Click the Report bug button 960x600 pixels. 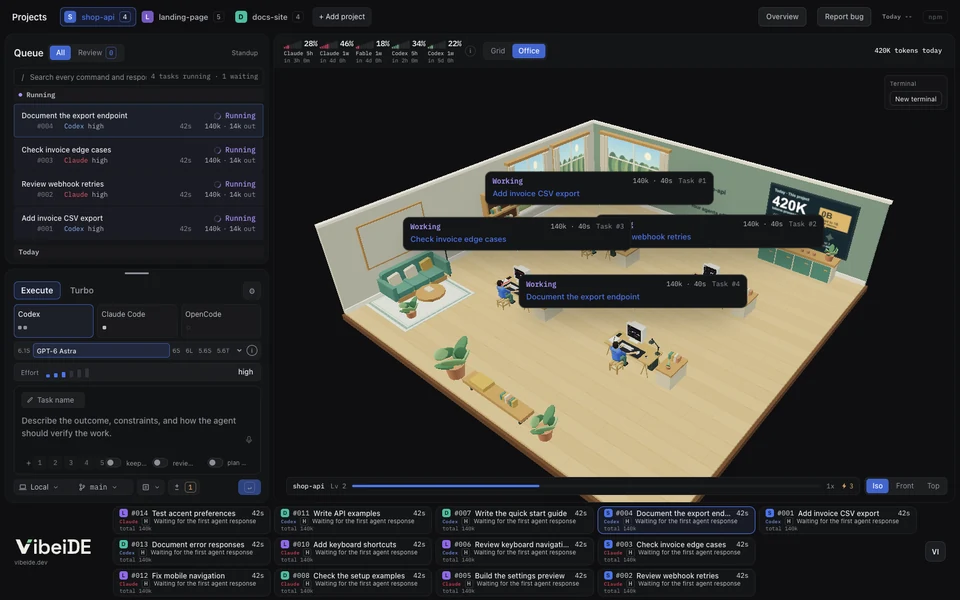[844, 17]
